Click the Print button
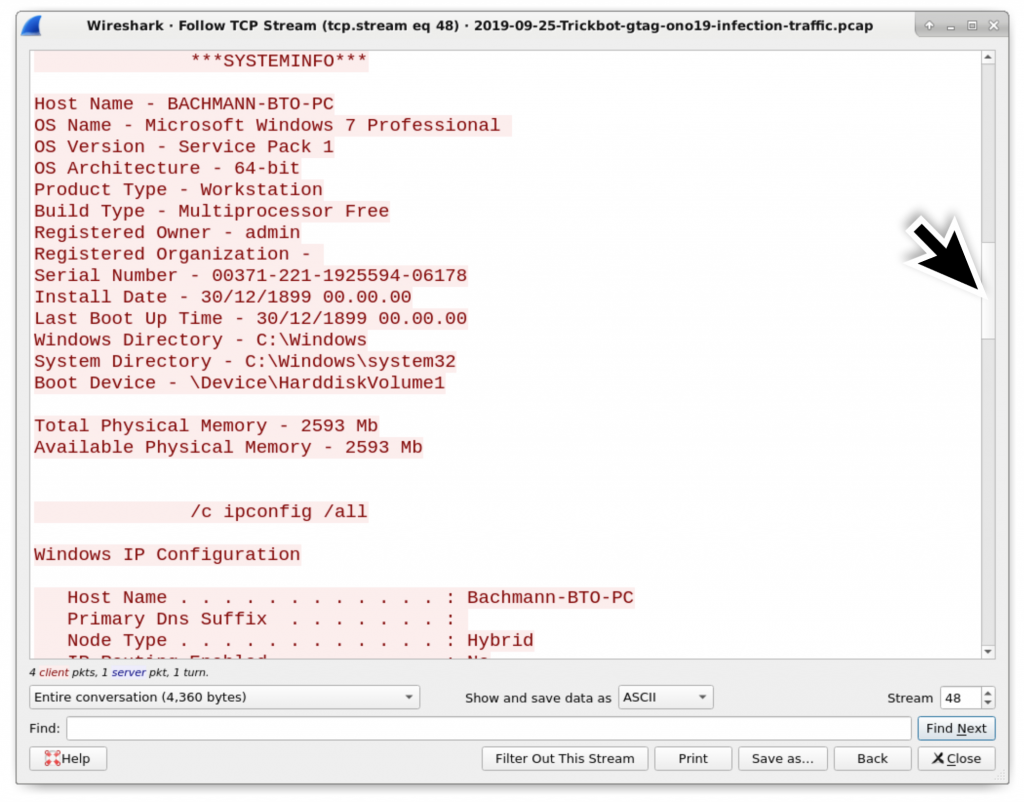This screenshot has width=1024, height=802. pos(693,758)
